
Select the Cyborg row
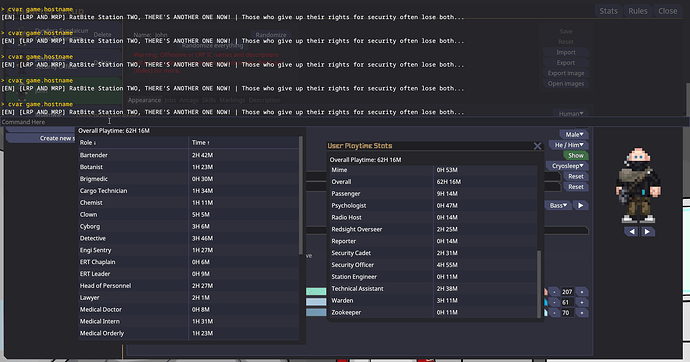pos(188,226)
